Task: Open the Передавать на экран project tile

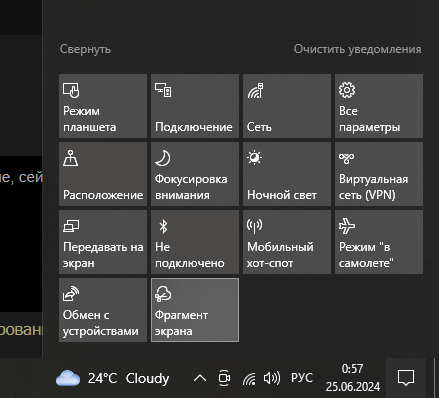Action: coord(103,242)
